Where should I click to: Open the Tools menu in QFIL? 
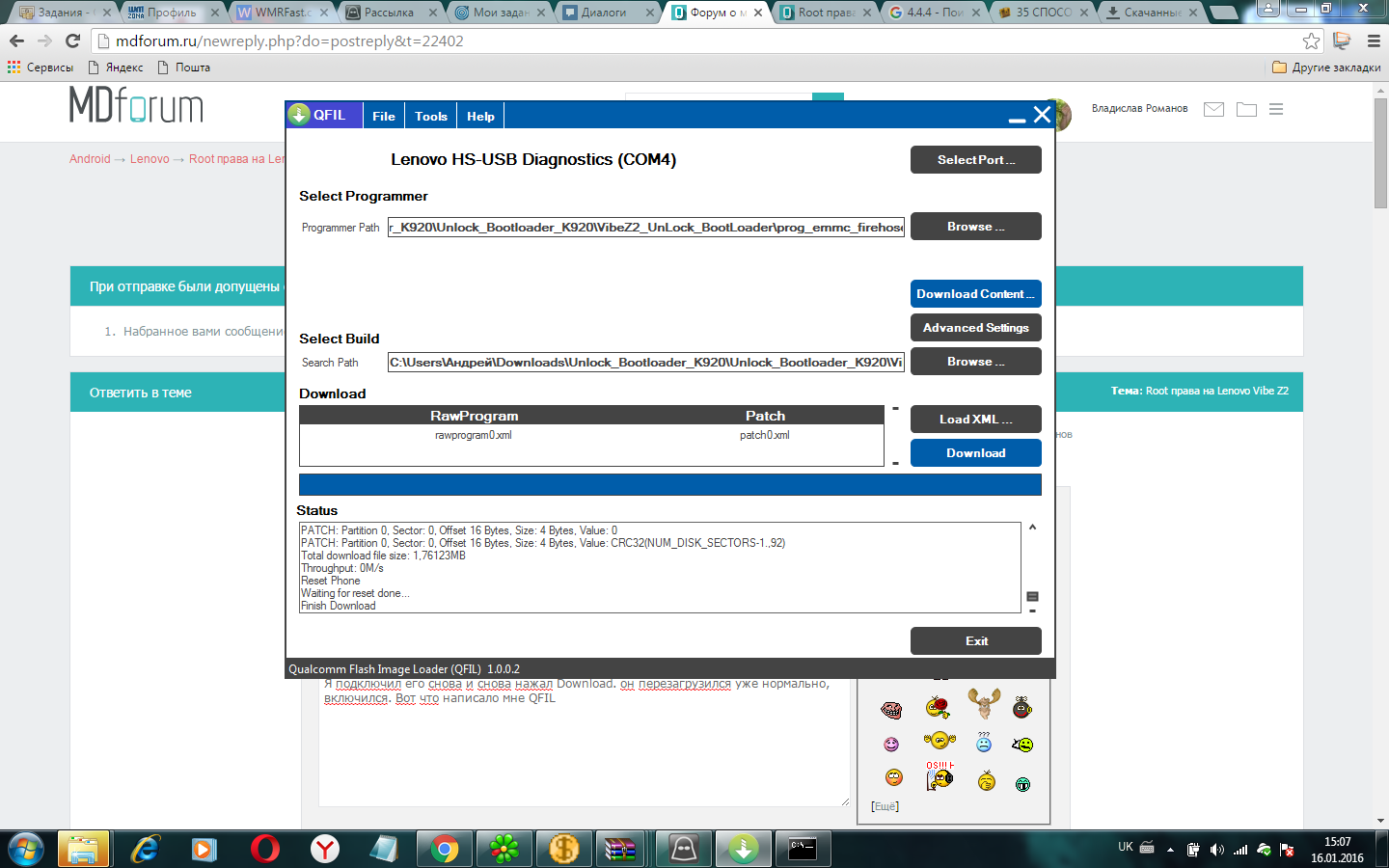(431, 116)
